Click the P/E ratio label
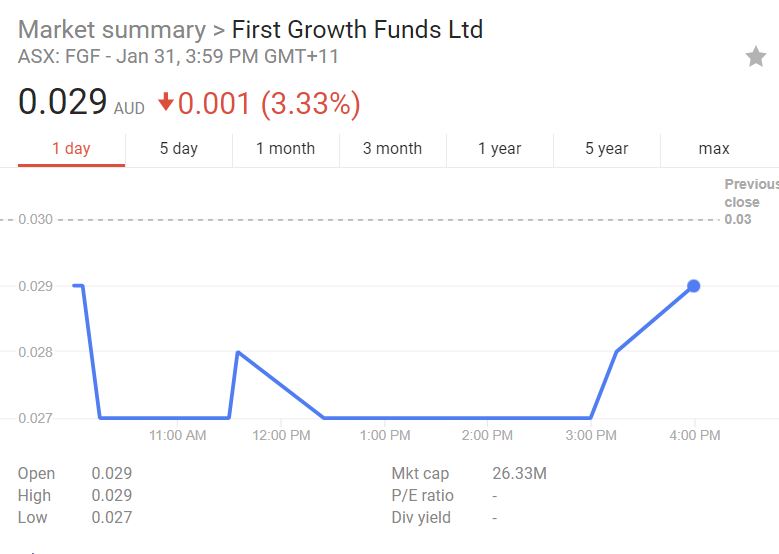 422,496
